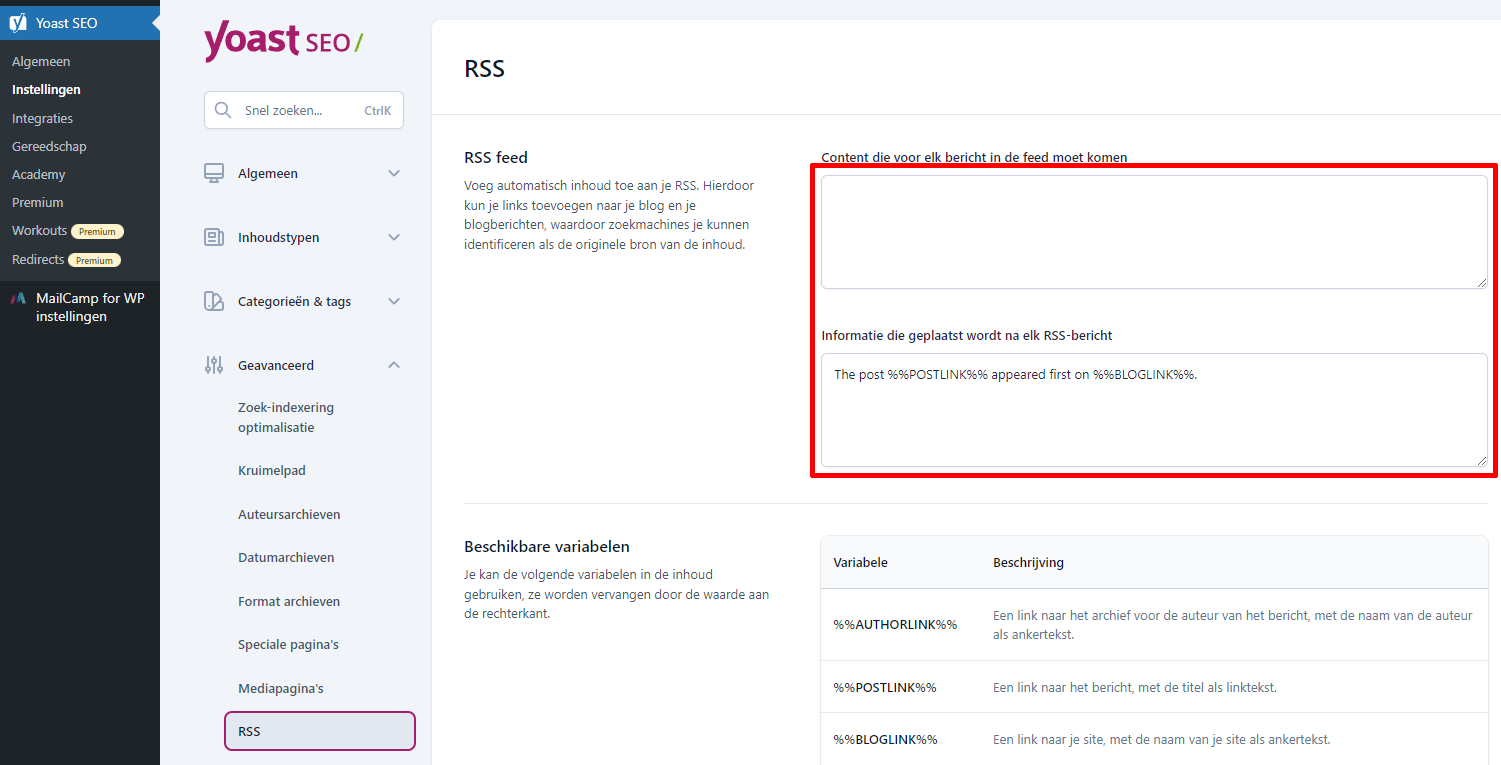The width and height of the screenshot is (1501, 765).
Task: Select Speciale pagina's settings page
Action: tap(288, 645)
